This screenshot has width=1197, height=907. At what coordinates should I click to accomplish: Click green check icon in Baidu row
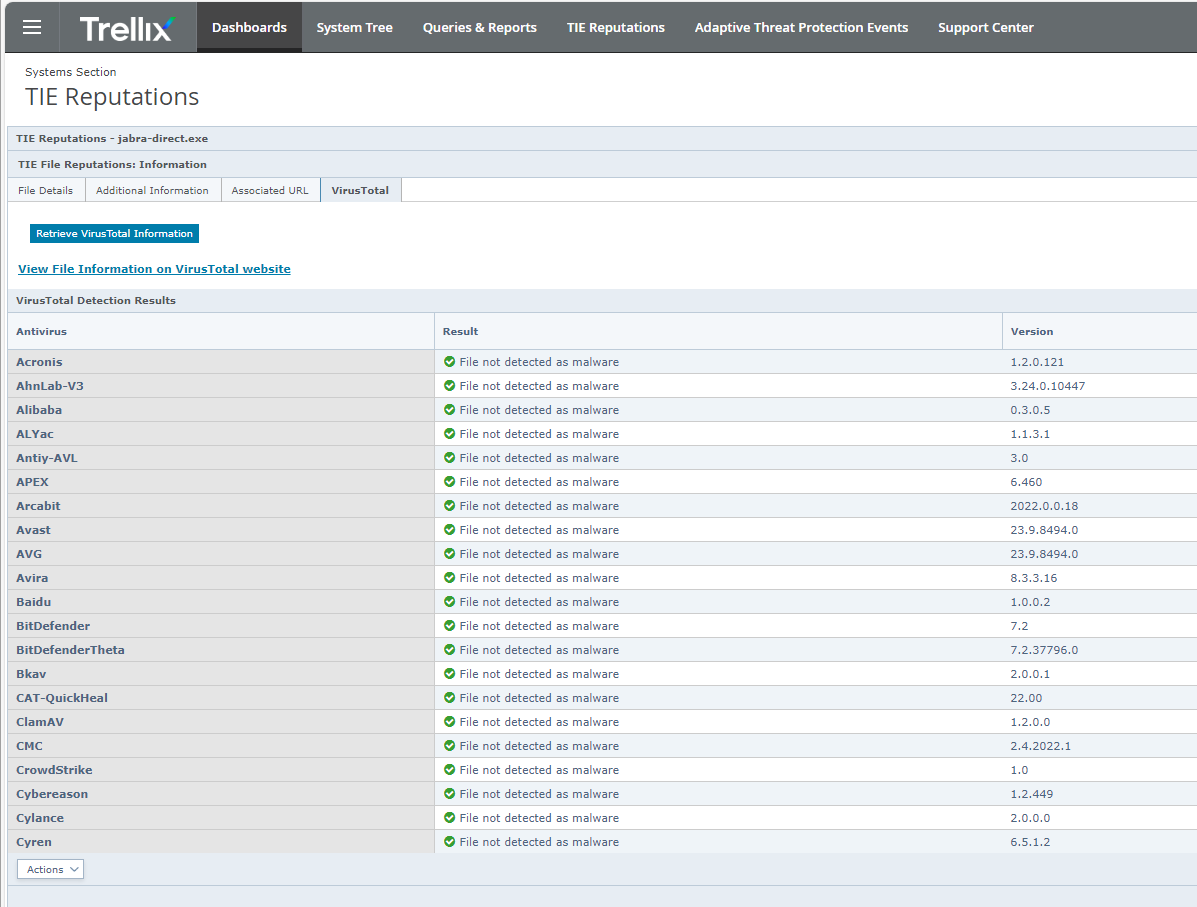450,602
